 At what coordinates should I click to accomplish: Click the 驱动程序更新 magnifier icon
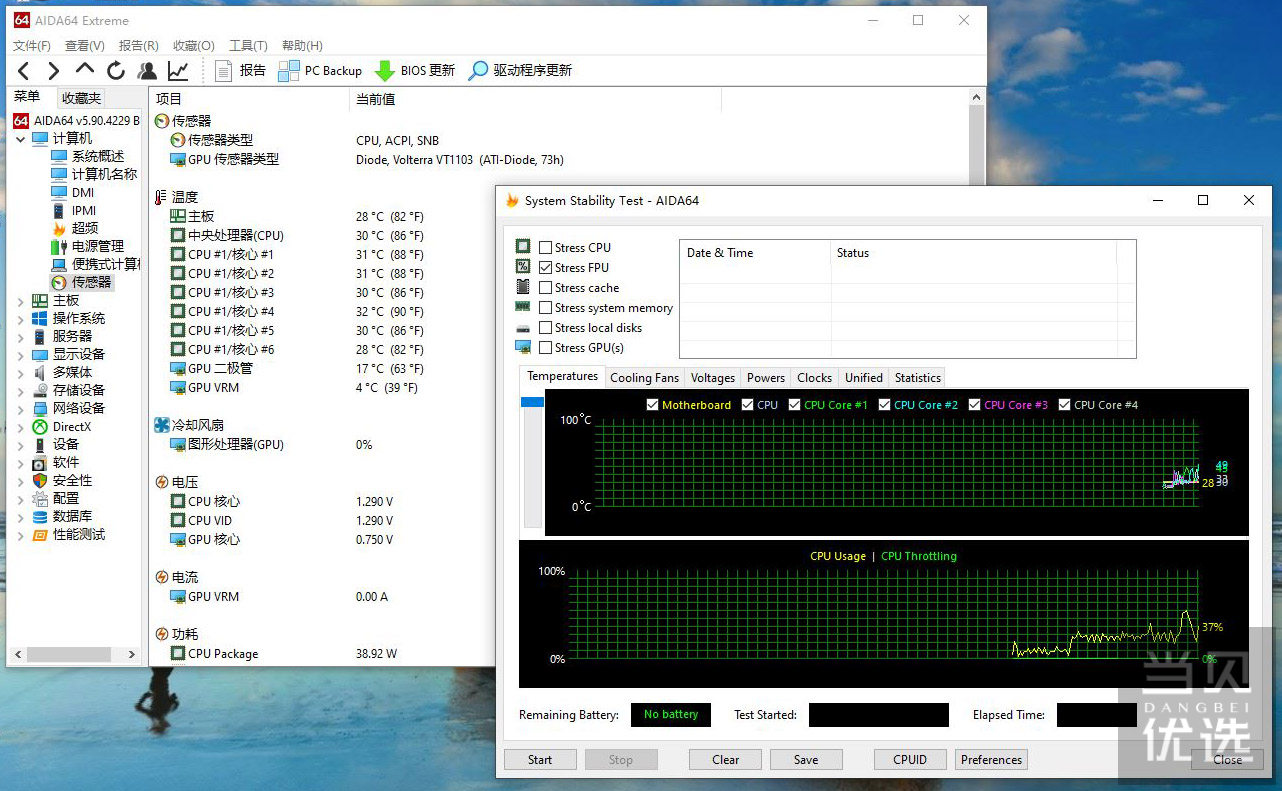pyautogui.click(x=479, y=71)
